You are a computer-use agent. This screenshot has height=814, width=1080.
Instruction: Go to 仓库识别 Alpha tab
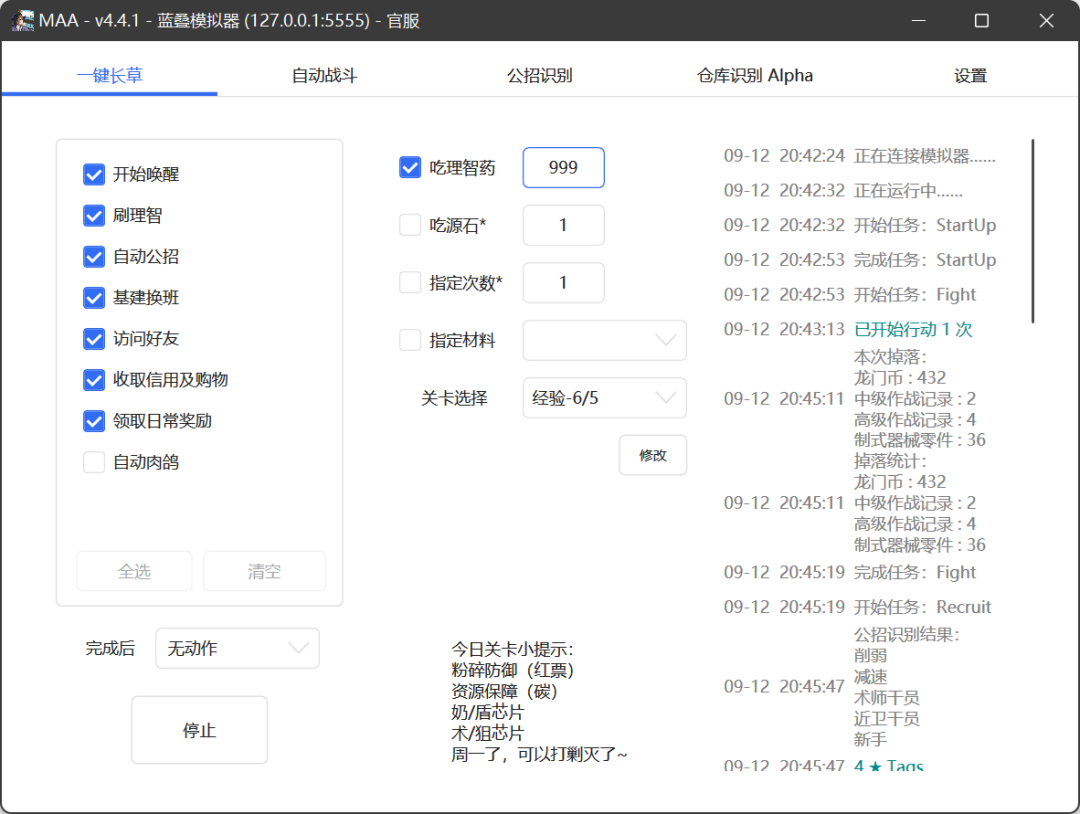pyautogui.click(x=755, y=75)
